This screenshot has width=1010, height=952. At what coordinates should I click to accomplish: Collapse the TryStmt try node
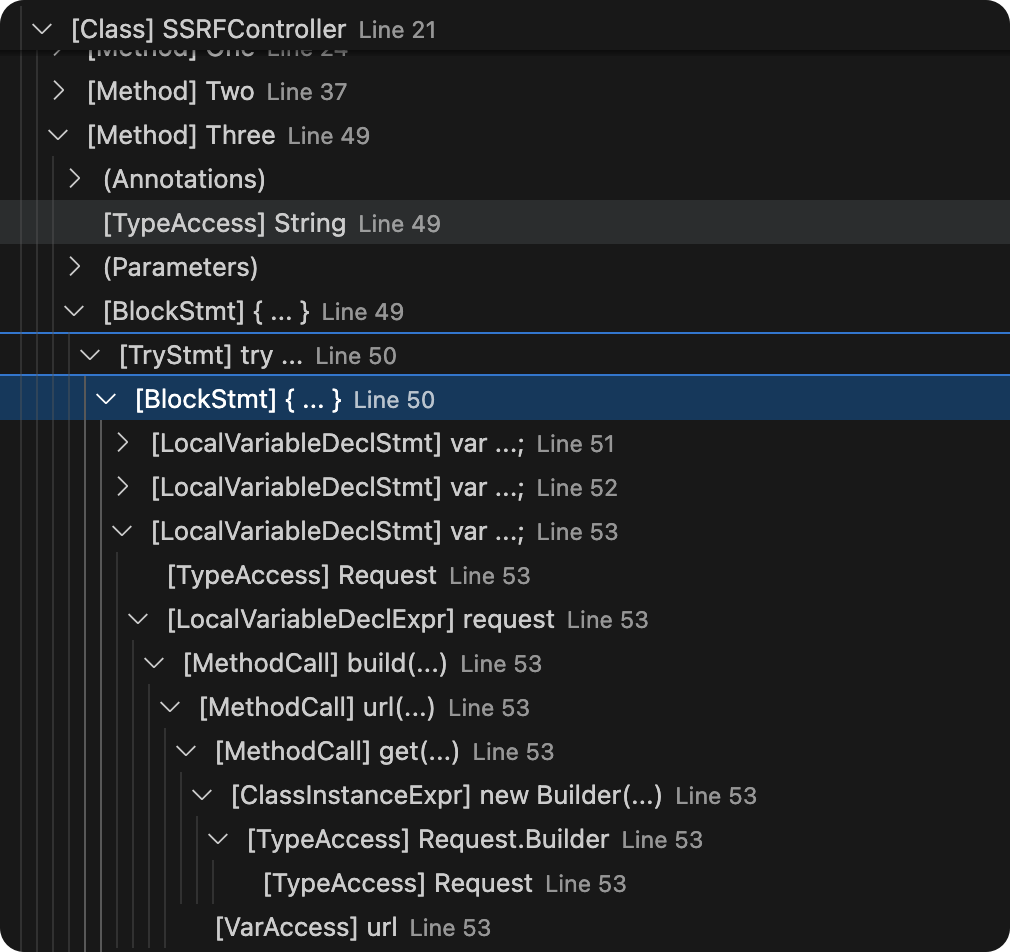[x=90, y=355]
